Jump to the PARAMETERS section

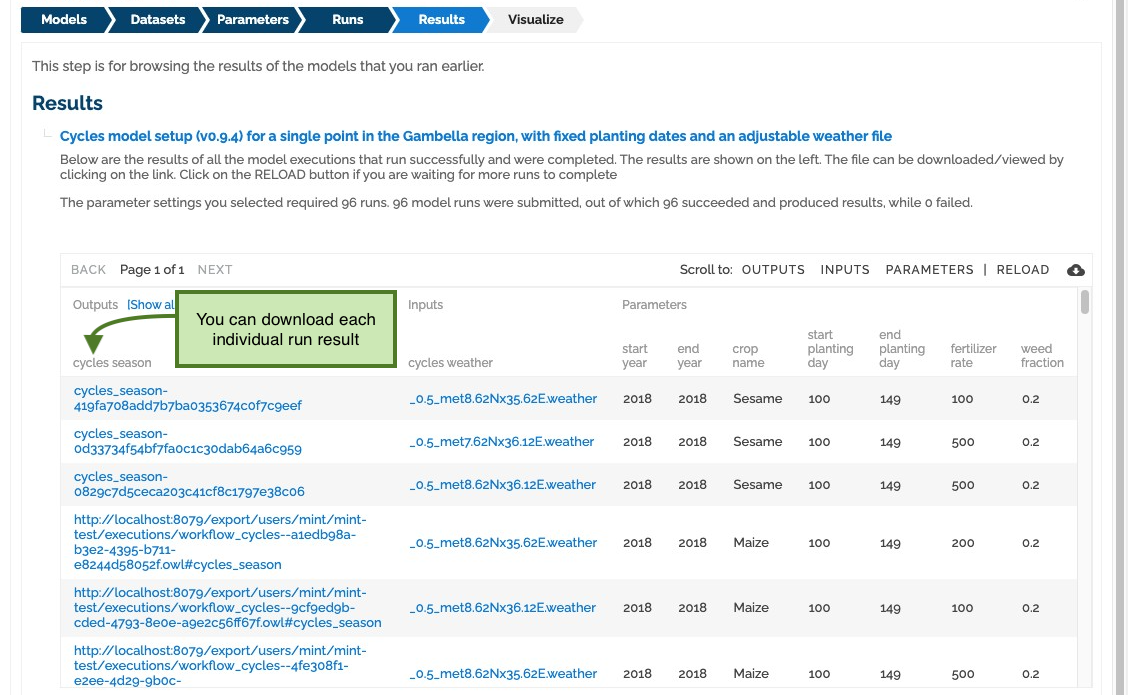pyautogui.click(x=929, y=270)
